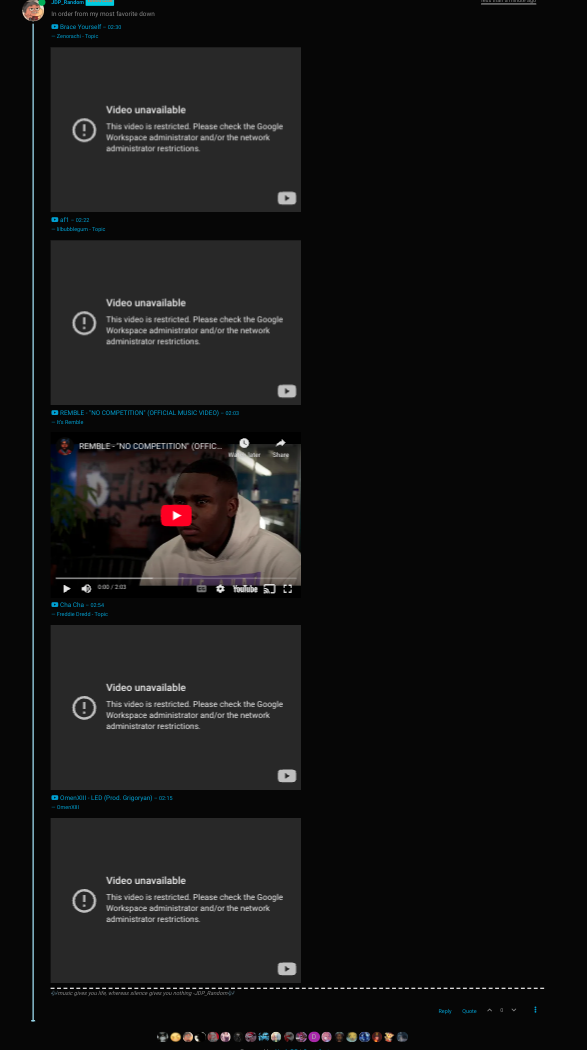This screenshot has width=587, height=1050.
Task: Quote JDP_Random's post
Action: (469, 1011)
